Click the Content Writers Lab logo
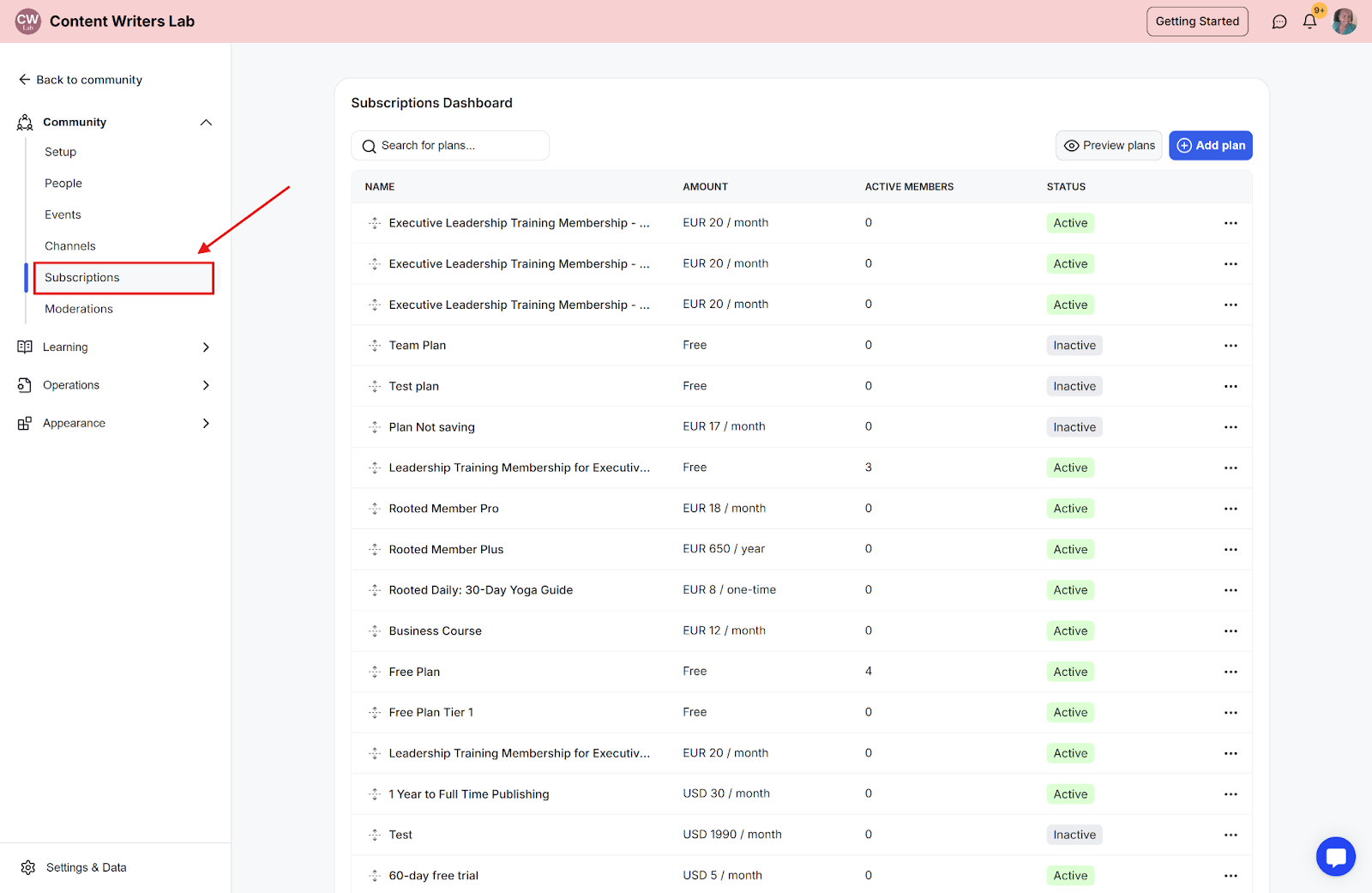Image resolution: width=1372 pixels, height=893 pixels. [x=28, y=21]
